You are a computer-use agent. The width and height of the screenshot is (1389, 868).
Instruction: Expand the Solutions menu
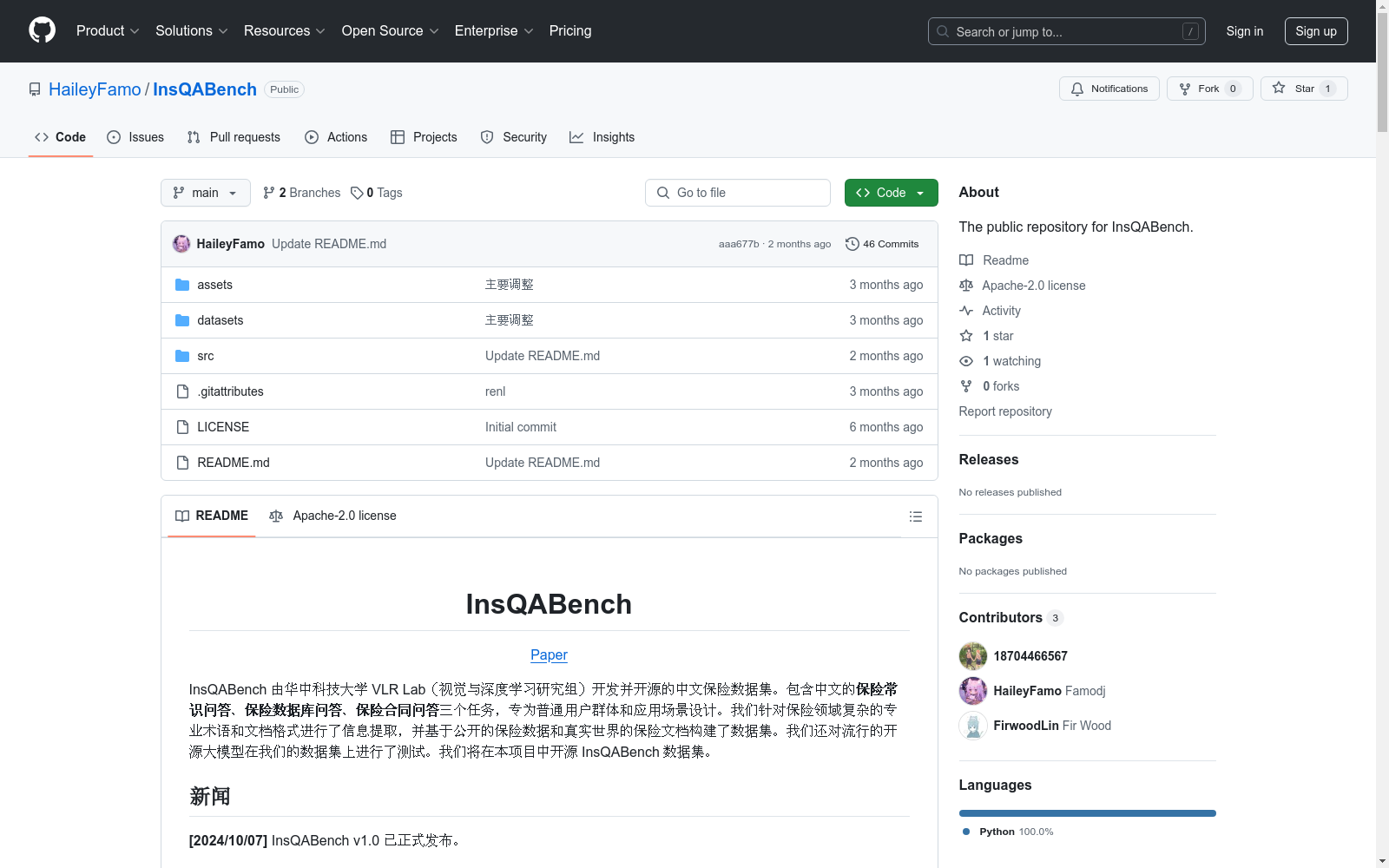[191, 30]
